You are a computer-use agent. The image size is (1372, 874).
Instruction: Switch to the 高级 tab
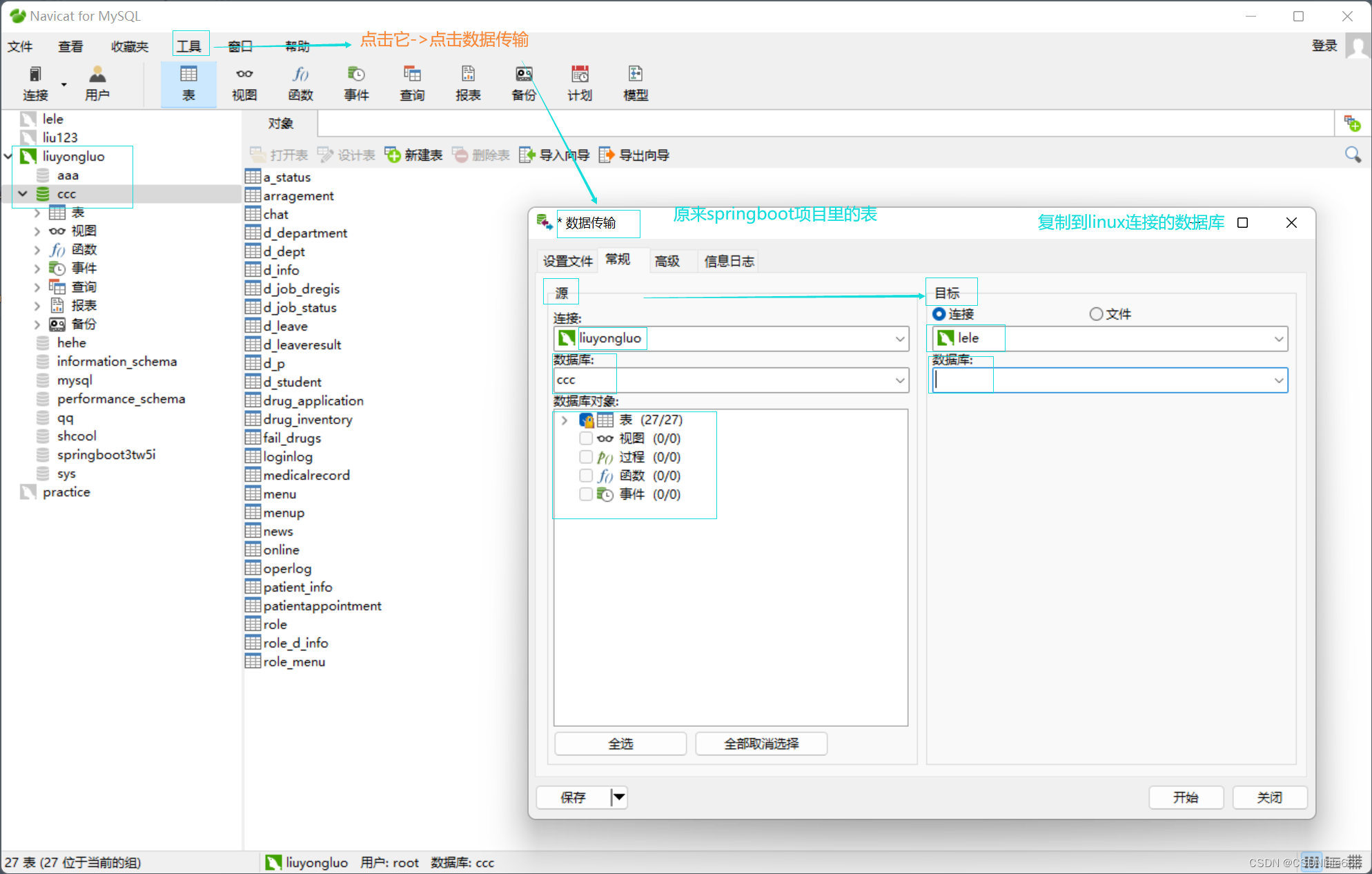[666, 261]
